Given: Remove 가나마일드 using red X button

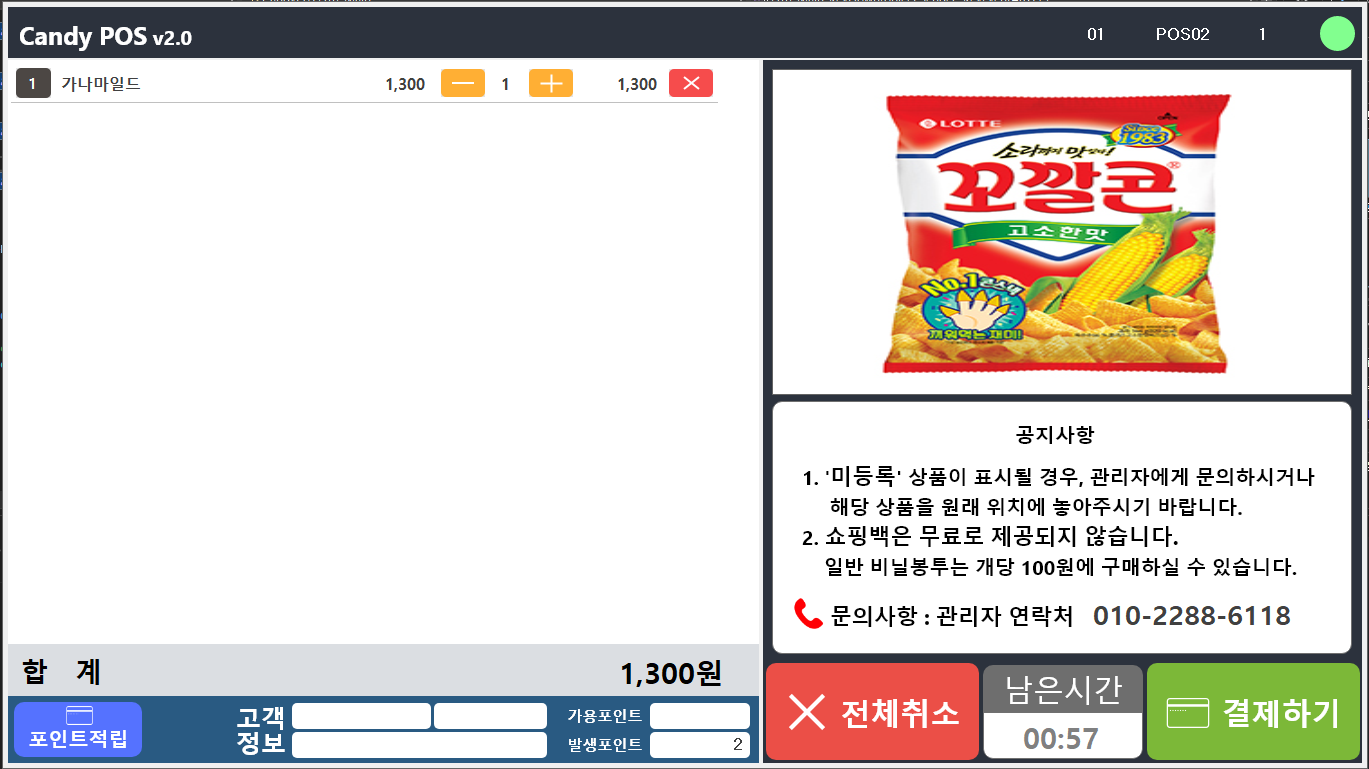Looking at the screenshot, I should click(x=691, y=84).
